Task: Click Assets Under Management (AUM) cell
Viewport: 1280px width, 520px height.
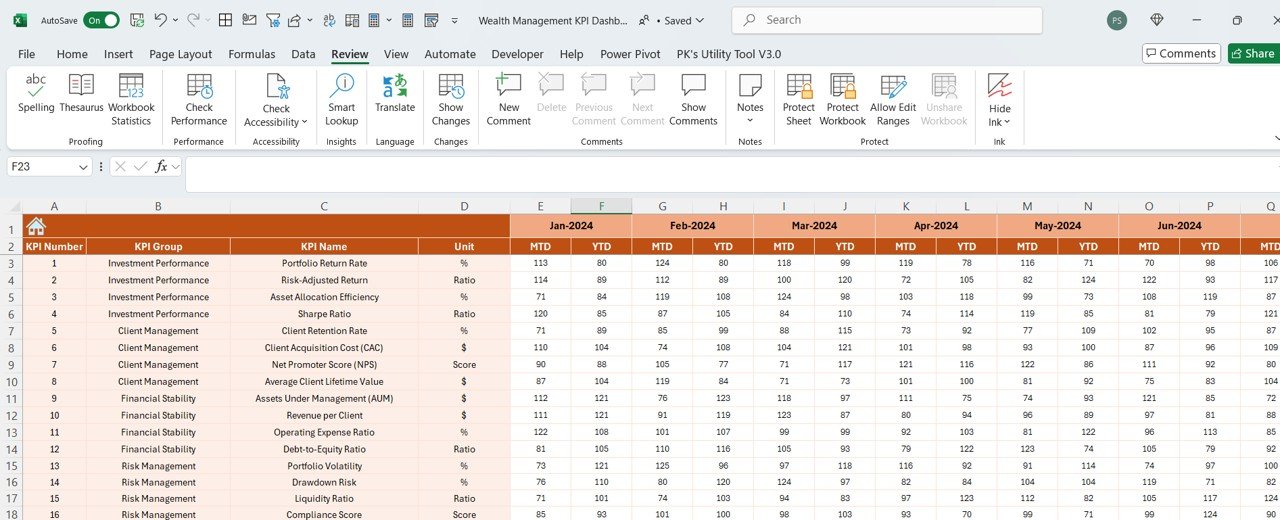Action: (324, 399)
